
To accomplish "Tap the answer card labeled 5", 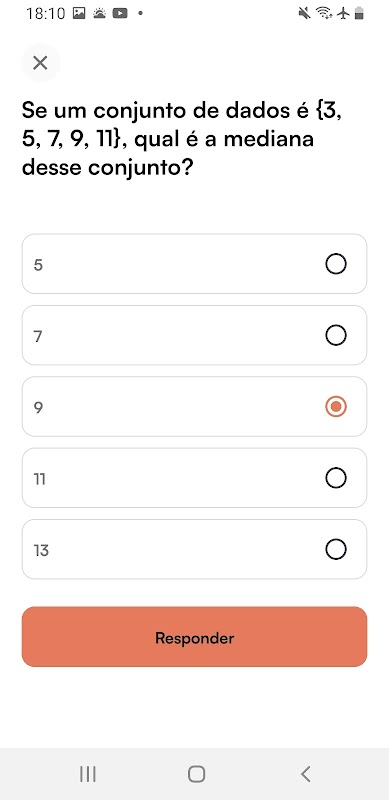I will (x=194, y=264).
